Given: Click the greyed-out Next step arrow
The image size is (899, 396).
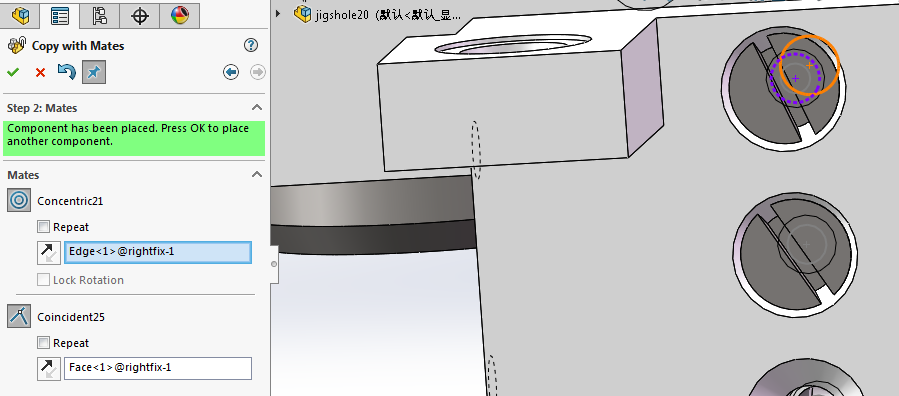Looking at the screenshot, I should (258, 72).
